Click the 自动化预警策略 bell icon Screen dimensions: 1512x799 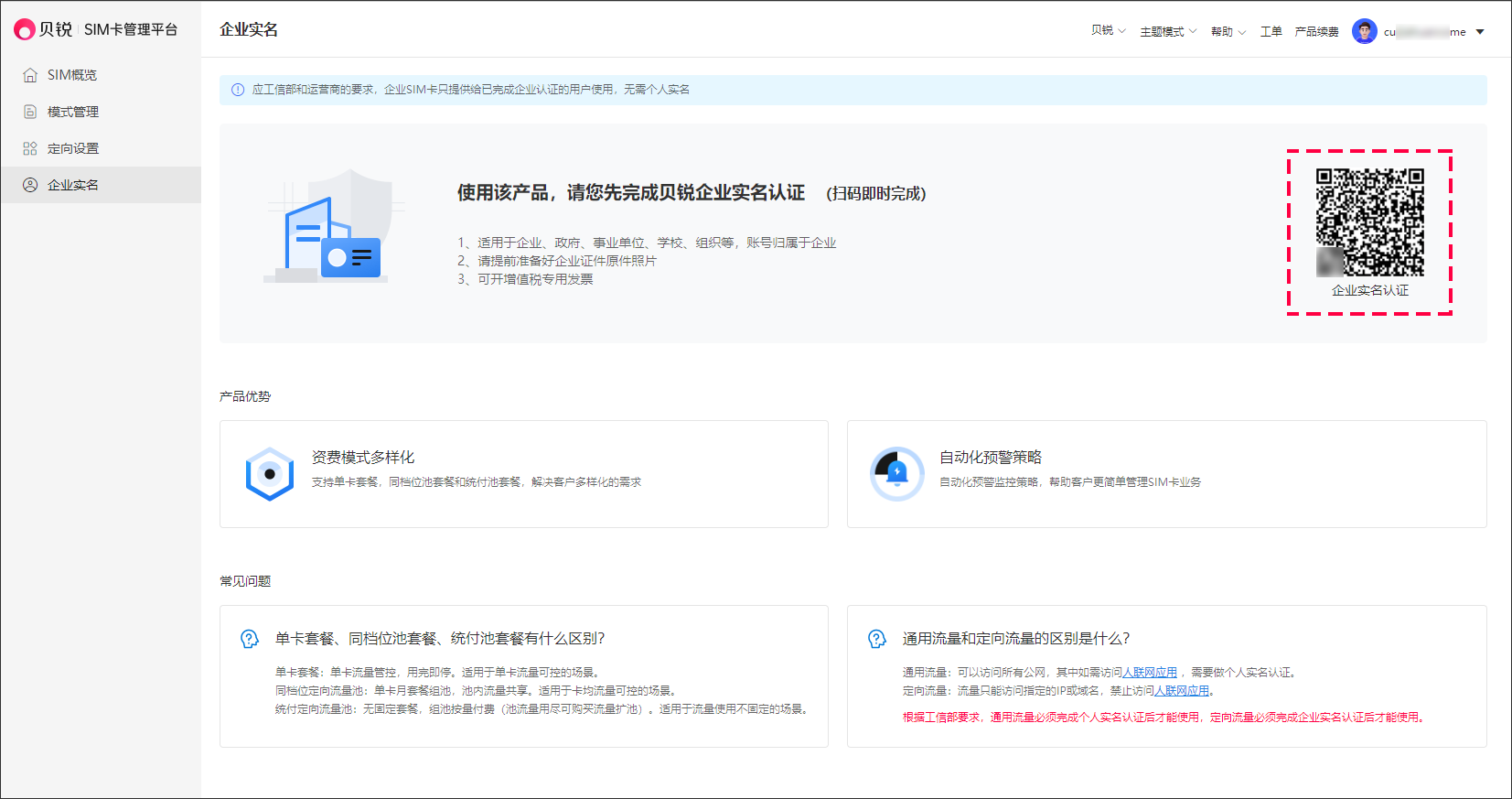896,473
